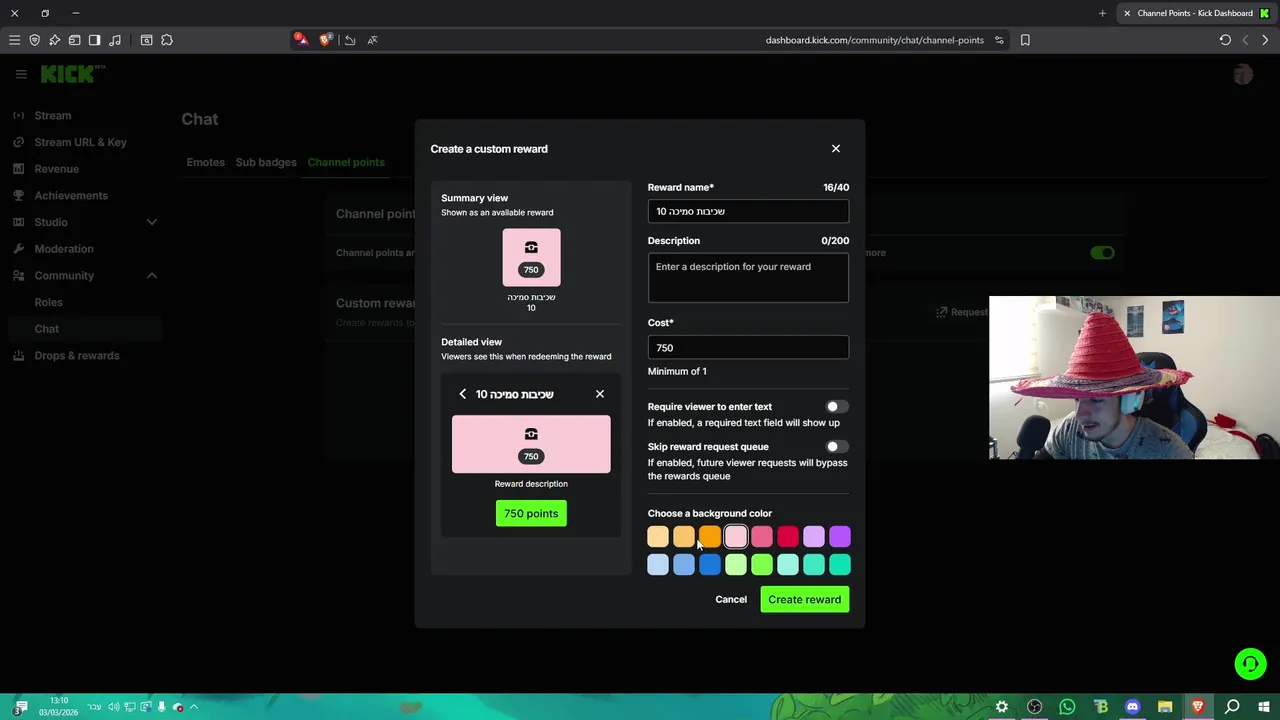Switch to the Emotes tab
Screen dimensions: 1280x720
coord(205,162)
